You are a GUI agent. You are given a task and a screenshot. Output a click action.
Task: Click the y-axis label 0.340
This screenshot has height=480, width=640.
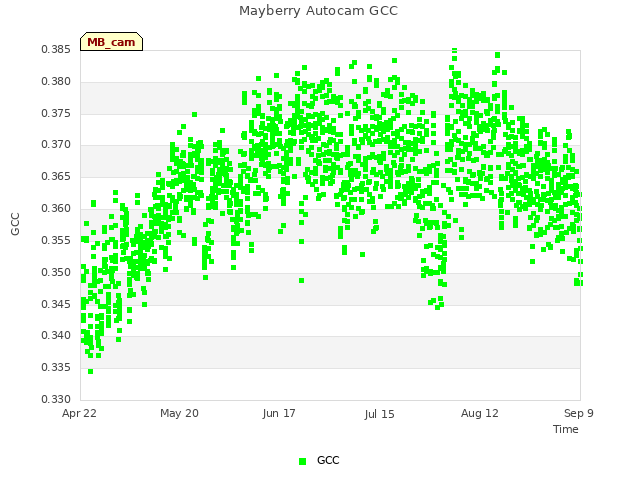point(56,336)
